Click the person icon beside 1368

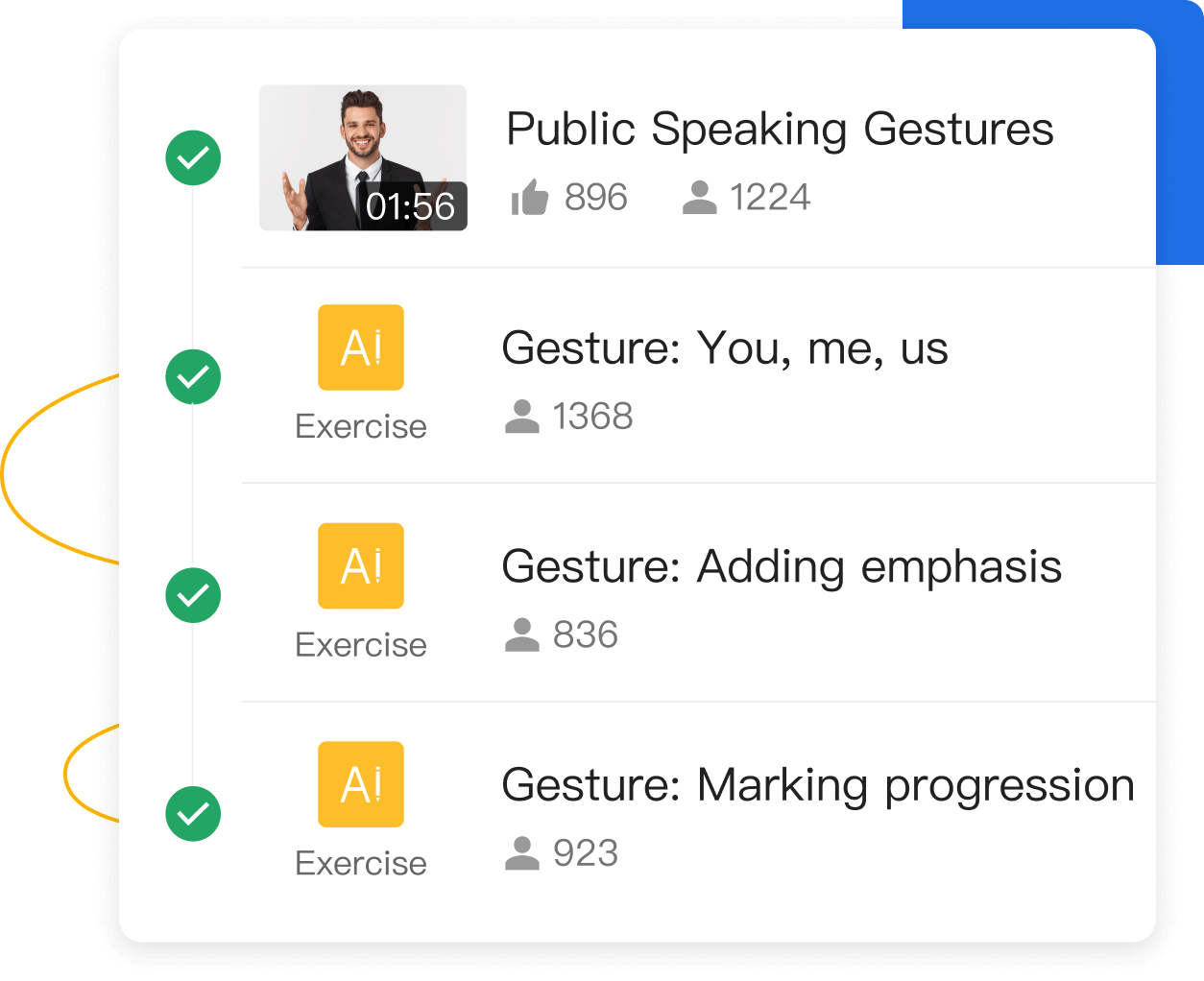pyautogui.click(x=521, y=417)
